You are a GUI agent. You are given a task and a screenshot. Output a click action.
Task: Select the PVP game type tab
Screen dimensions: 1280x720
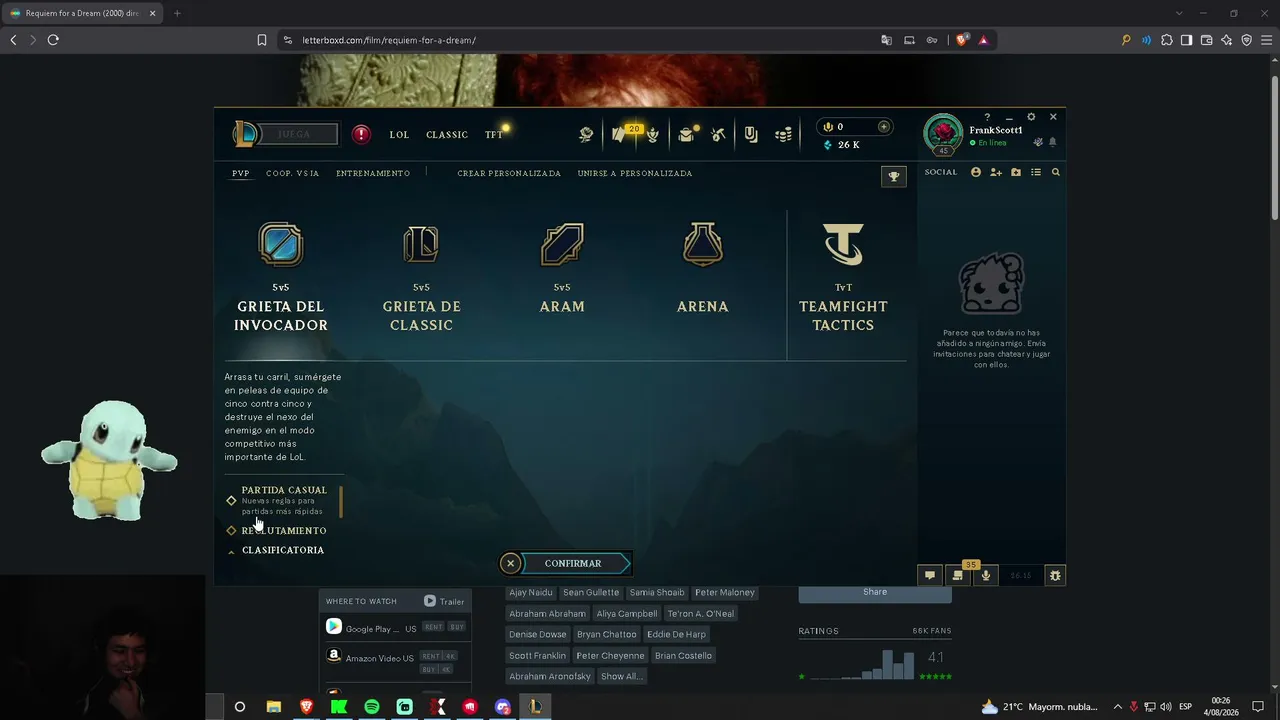[241, 173]
